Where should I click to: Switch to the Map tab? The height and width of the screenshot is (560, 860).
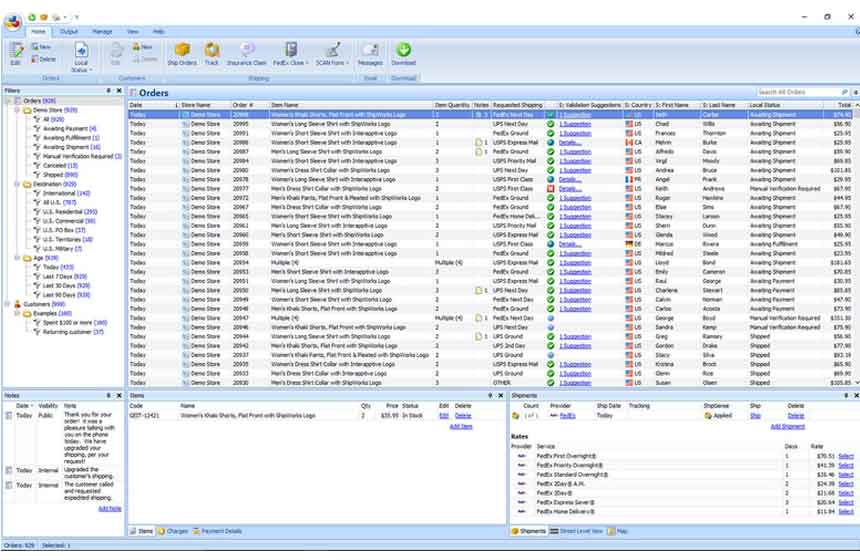[618, 531]
